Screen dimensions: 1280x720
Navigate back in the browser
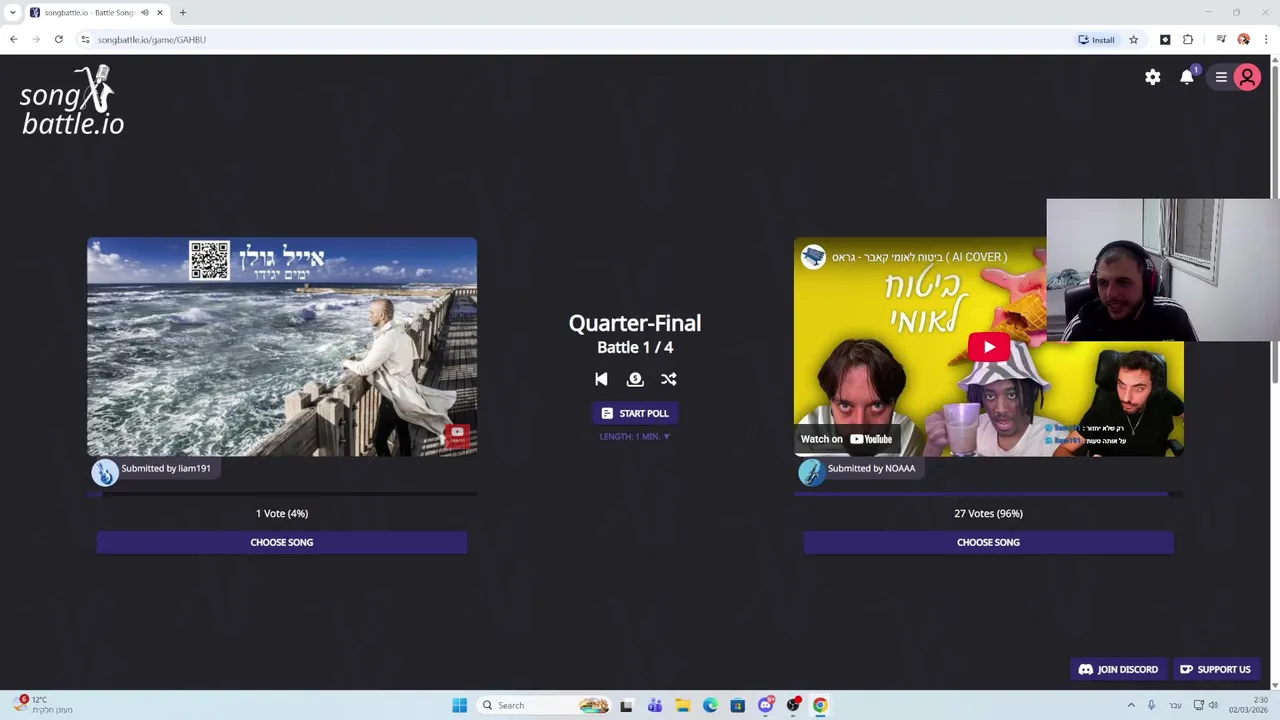pos(14,40)
